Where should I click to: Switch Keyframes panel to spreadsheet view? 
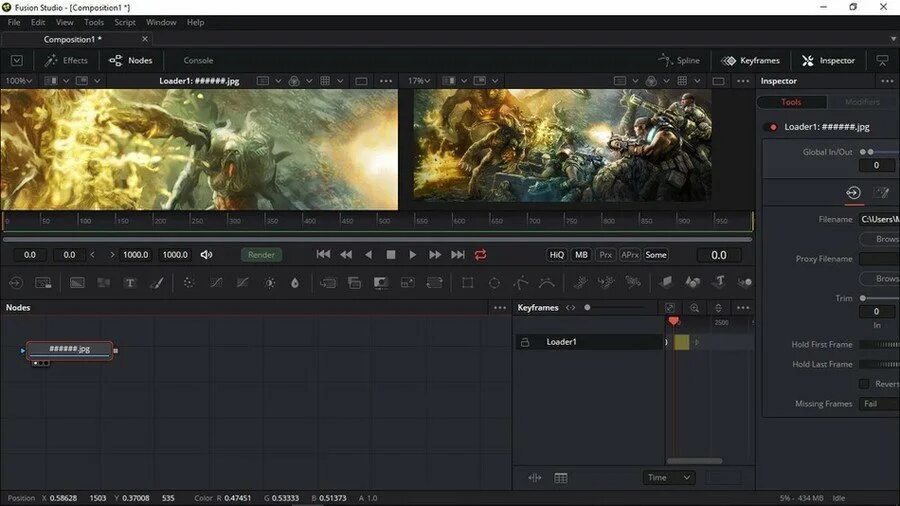click(x=561, y=478)
